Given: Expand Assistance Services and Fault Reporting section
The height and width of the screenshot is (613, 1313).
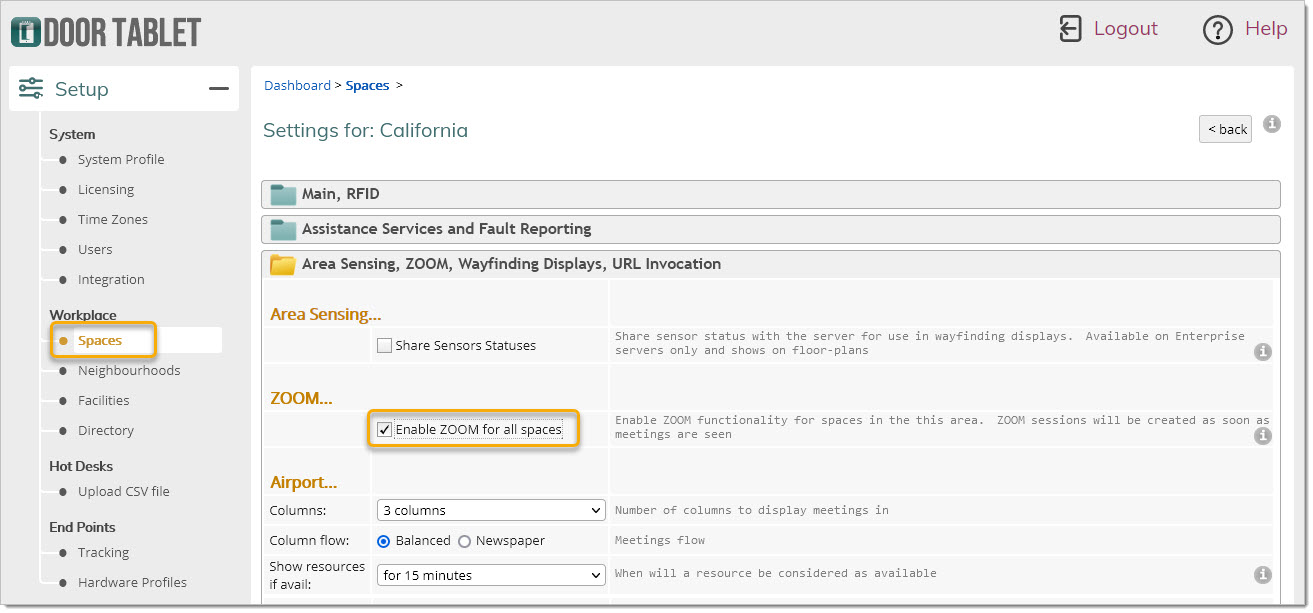Looking at the screenshot, I should point(446,229).
